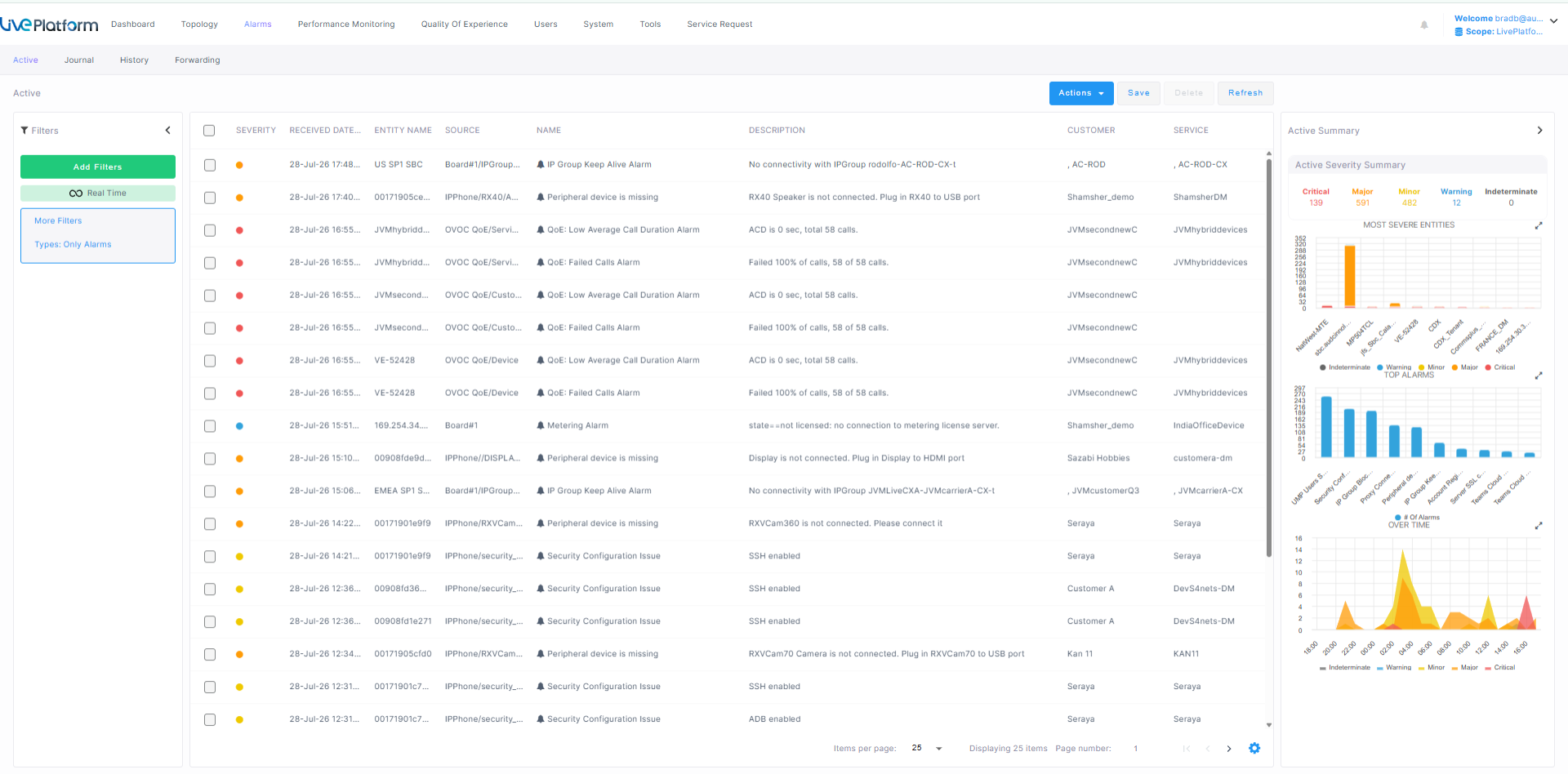Collapse the Filters panel with the chevron
The width and height of the screenshot is (1568, 774).
point(168,131)
